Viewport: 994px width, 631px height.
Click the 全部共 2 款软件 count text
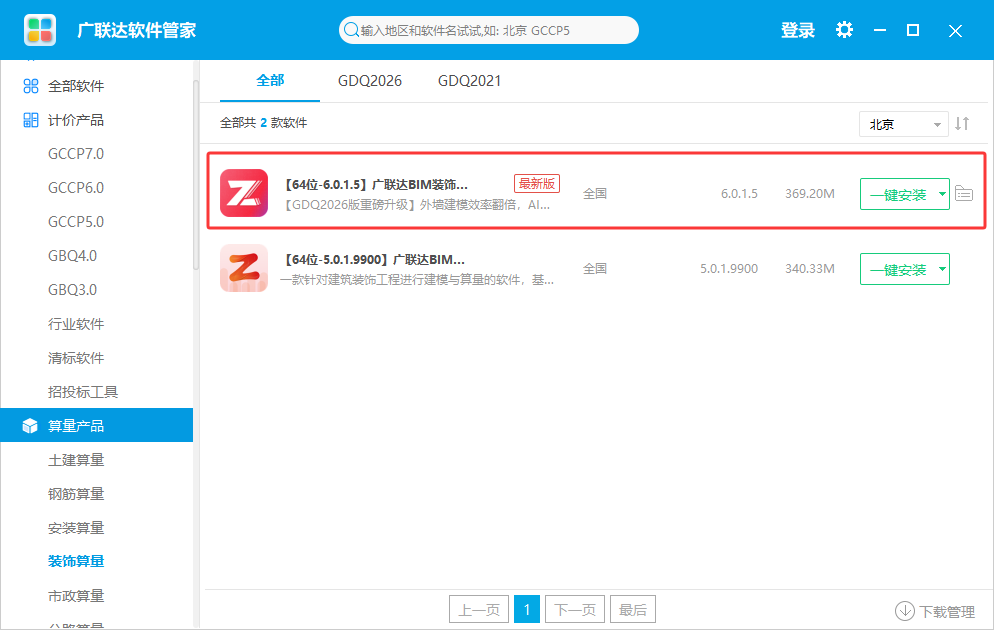point(264,122)
